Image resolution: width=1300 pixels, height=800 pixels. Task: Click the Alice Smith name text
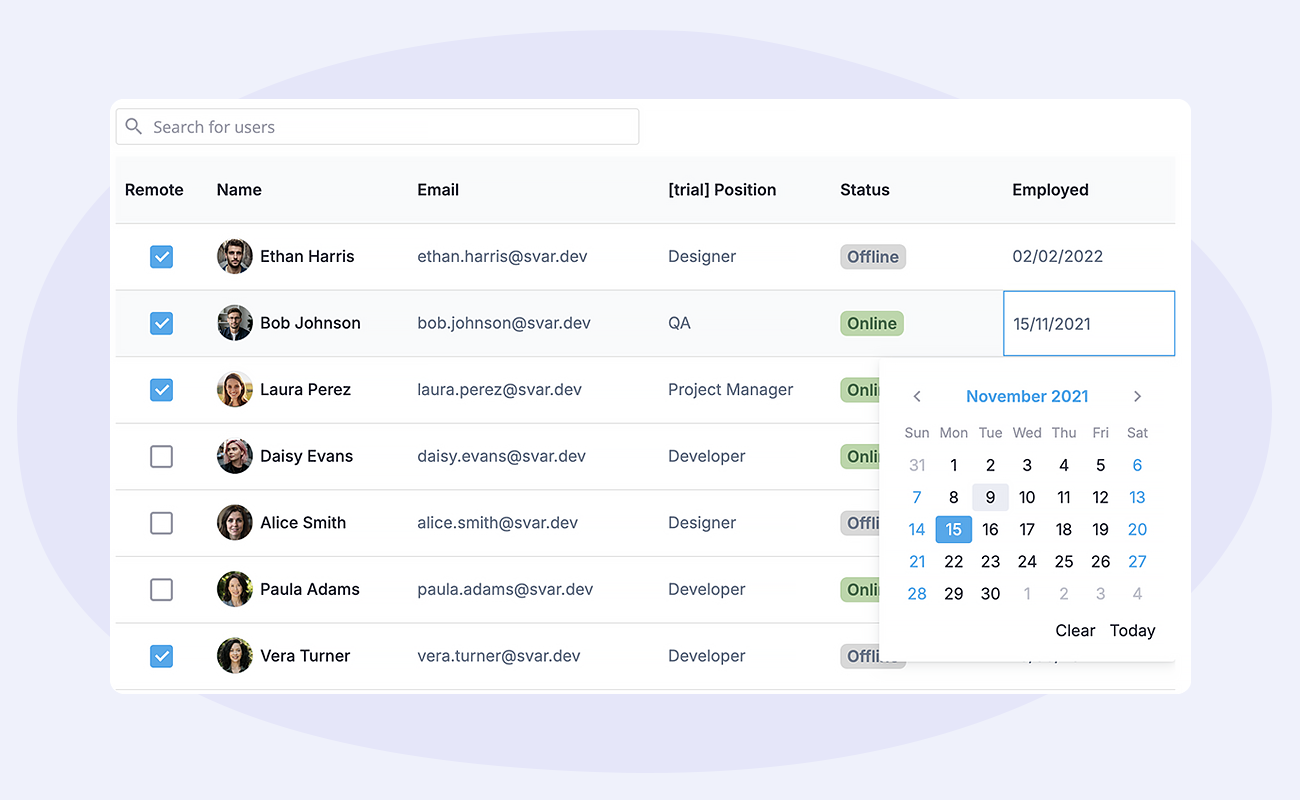[303, 523]
